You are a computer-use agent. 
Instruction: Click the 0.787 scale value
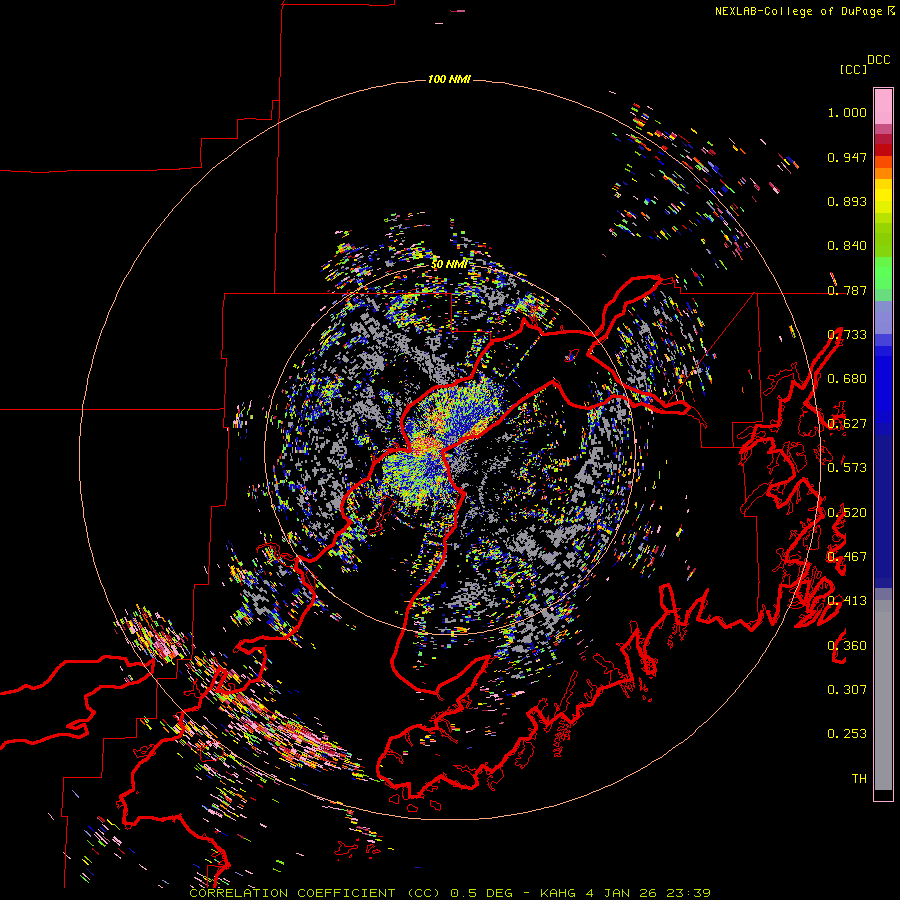coord(847,290)
